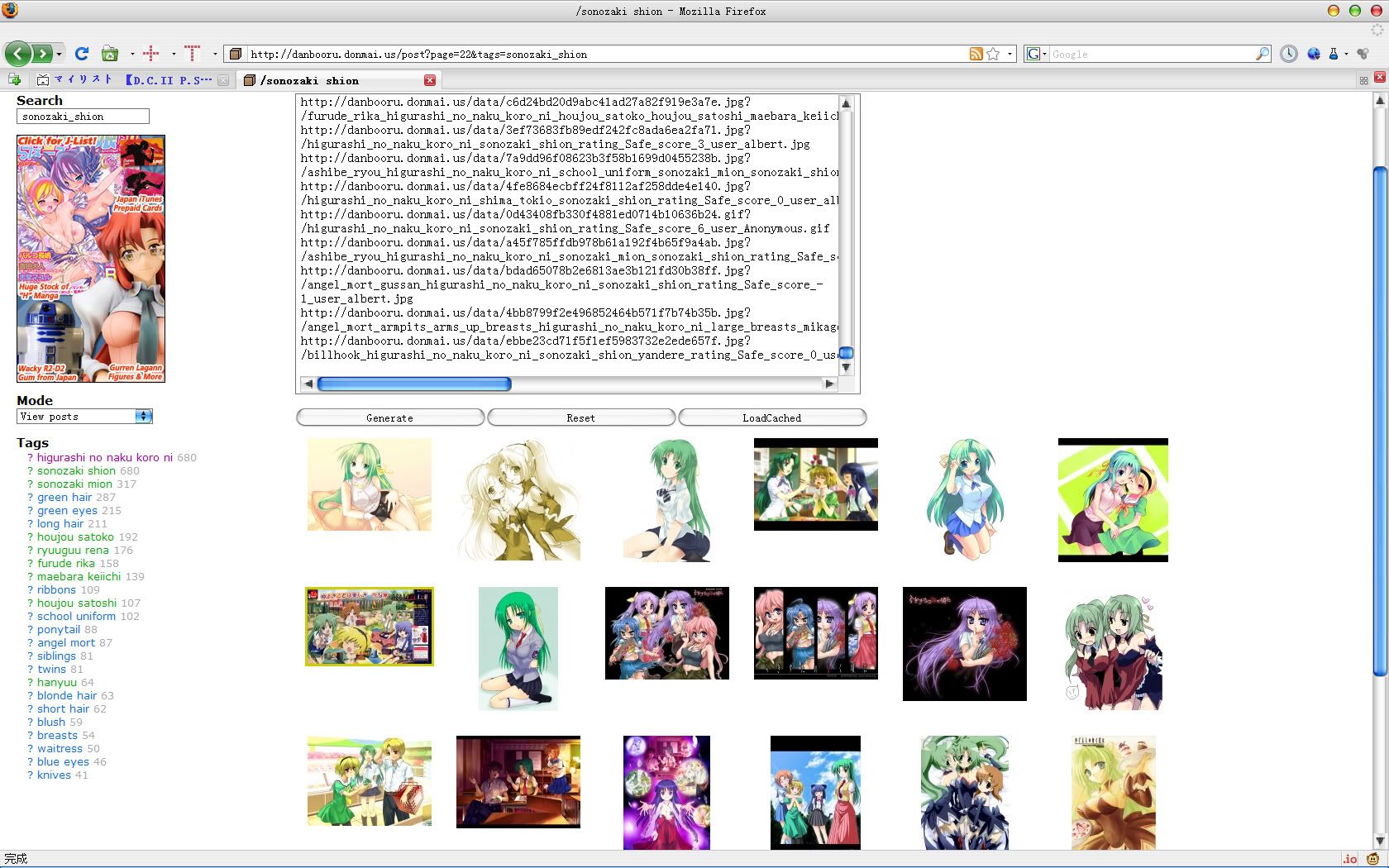
Task: Click the URL text box scroll-right arrow
Action: 829,384
